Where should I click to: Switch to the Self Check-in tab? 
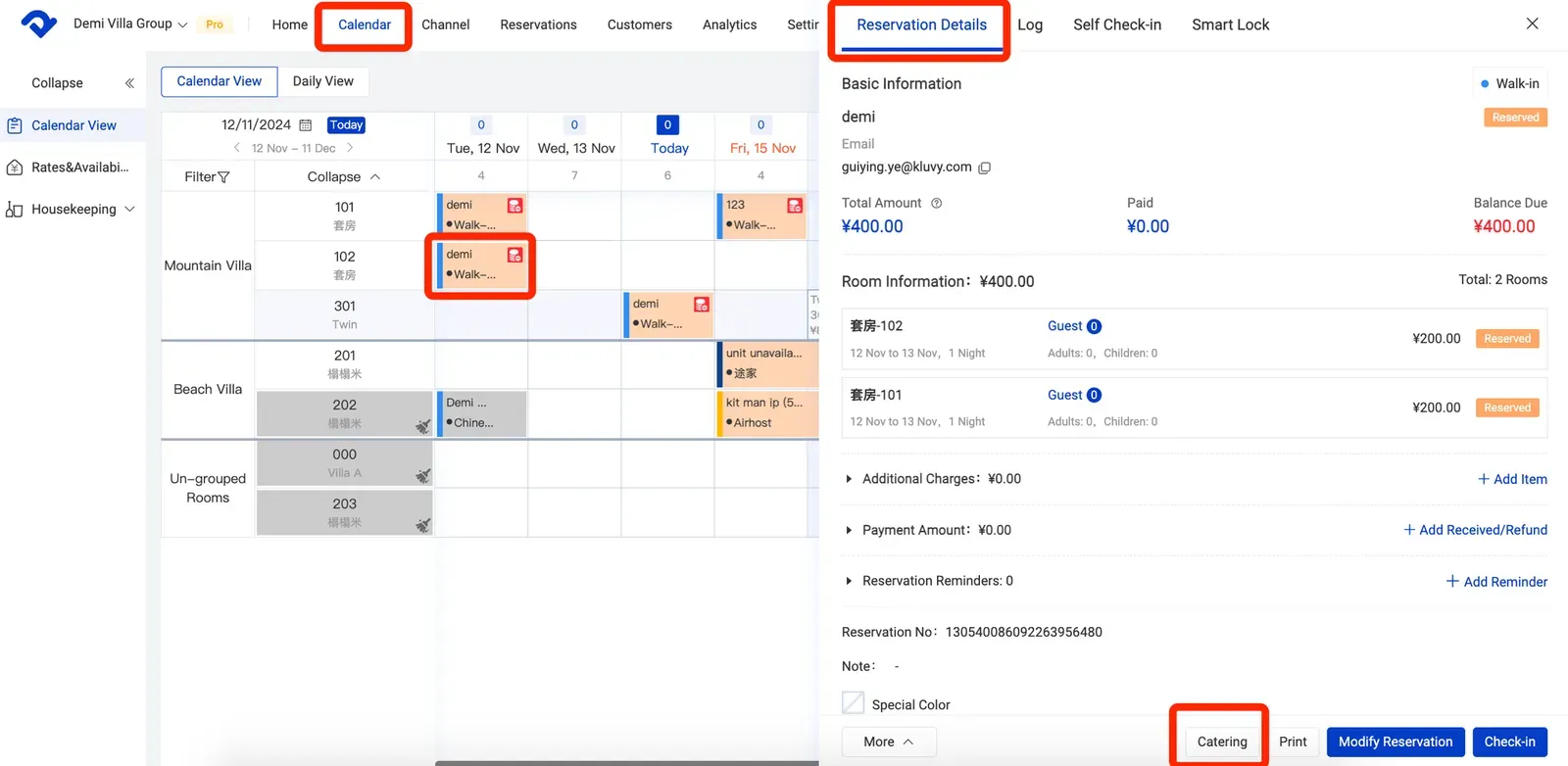1116,24
